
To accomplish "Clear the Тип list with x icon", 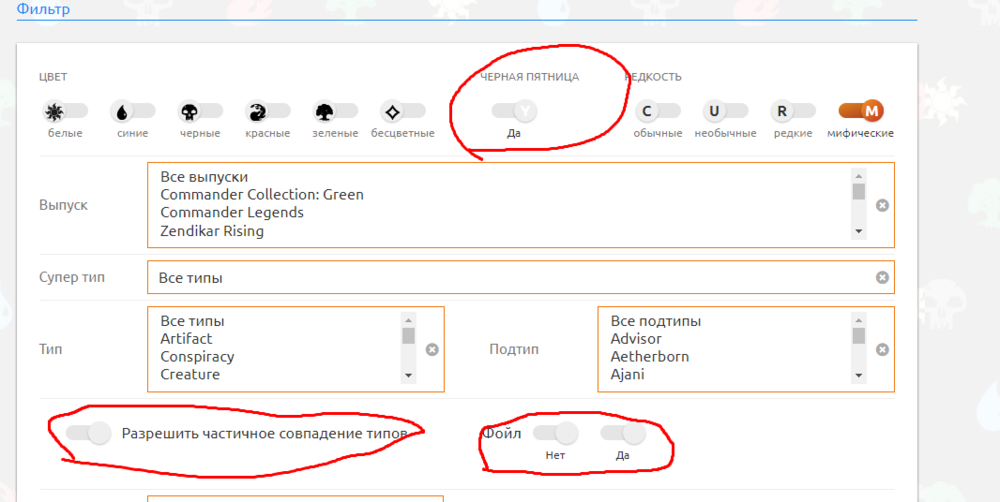I will tap(432, 349).
